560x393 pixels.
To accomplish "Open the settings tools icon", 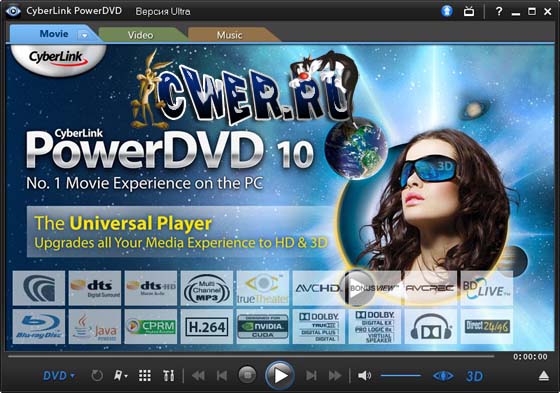I will click(169, 375).
